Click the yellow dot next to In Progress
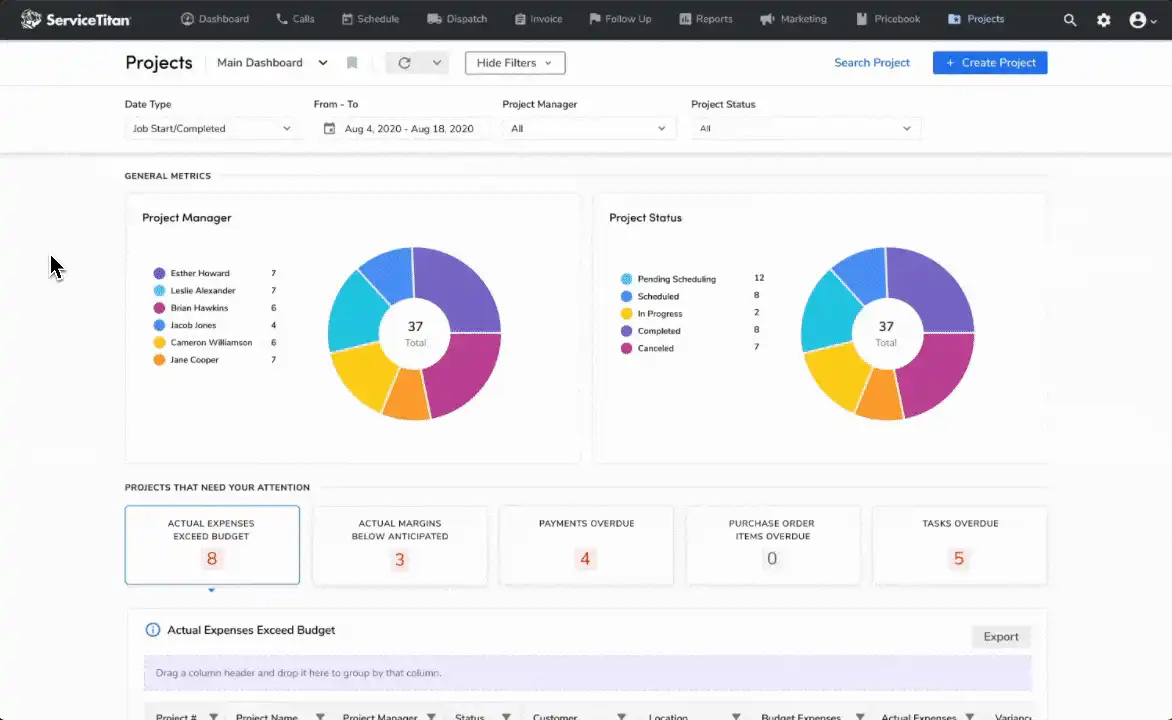Image resolution: width=1172 pixels, height=720 pixels. pos(626,314)
